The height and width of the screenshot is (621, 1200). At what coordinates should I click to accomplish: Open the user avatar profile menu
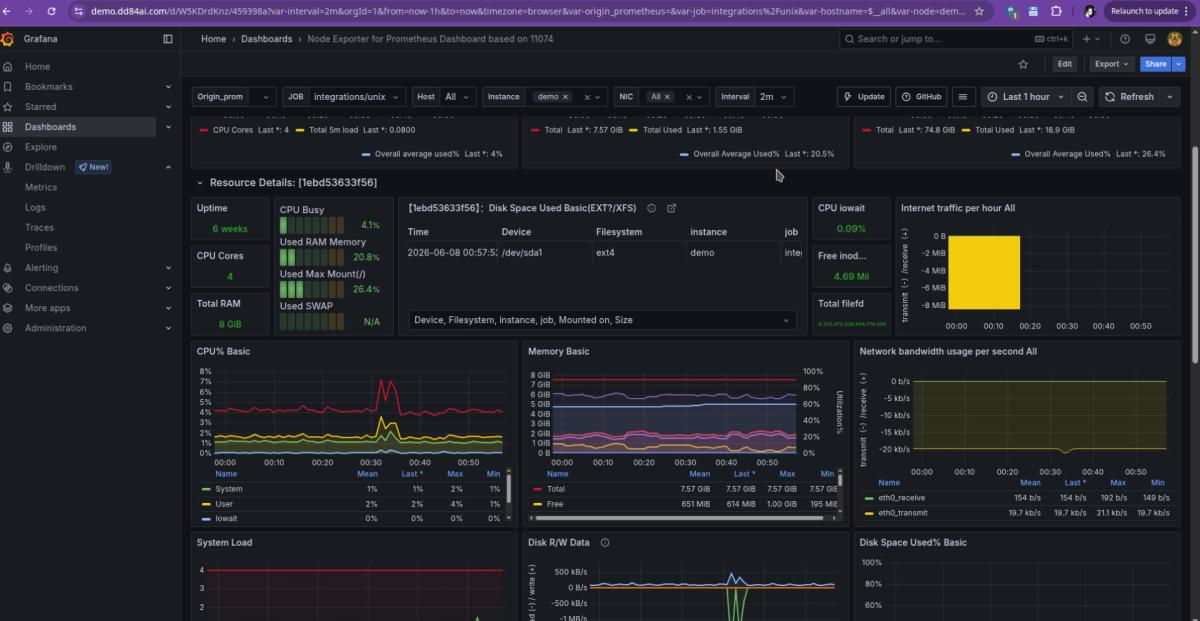(1176, 39)
